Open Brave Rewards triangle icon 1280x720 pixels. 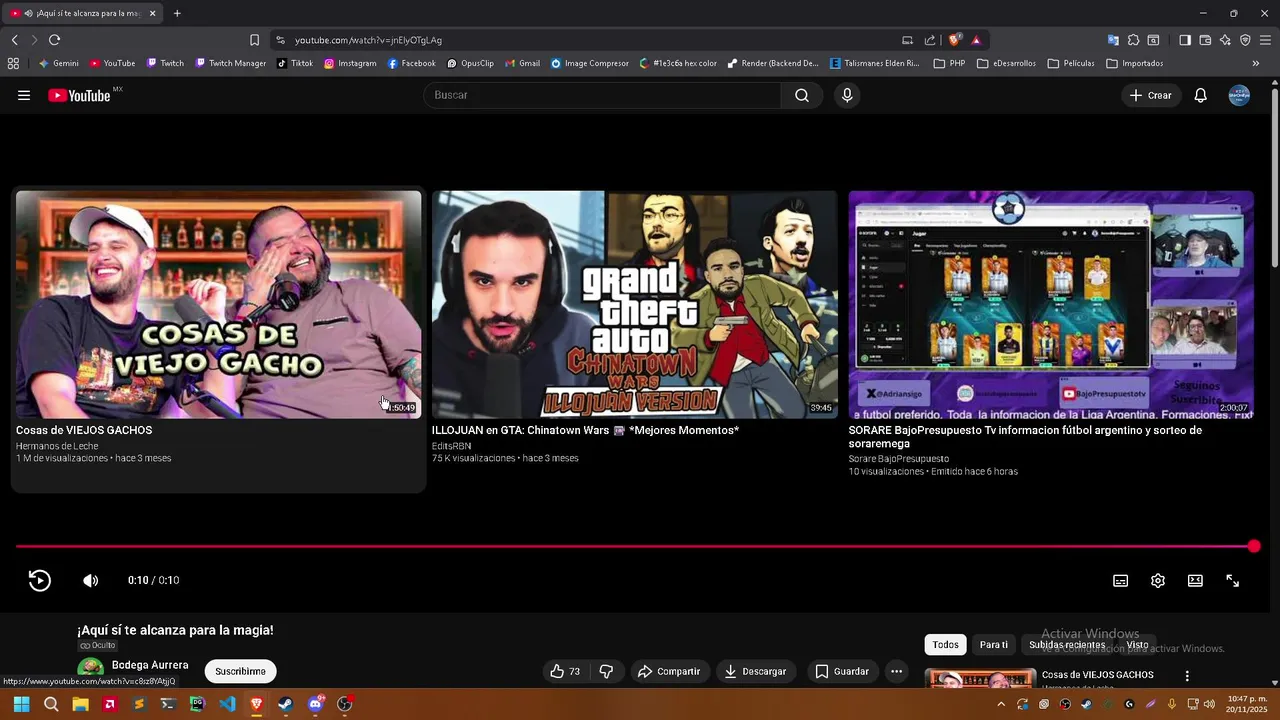[976, 40]
